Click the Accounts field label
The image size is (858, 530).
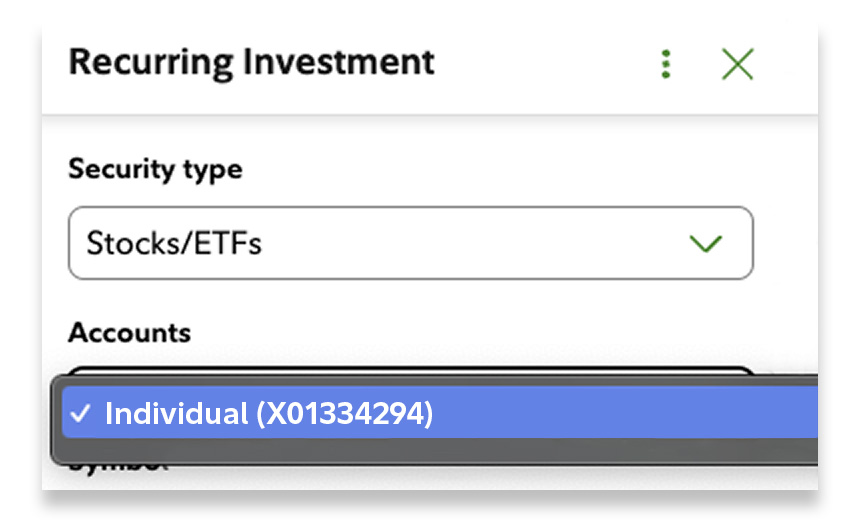coord(129,332)
